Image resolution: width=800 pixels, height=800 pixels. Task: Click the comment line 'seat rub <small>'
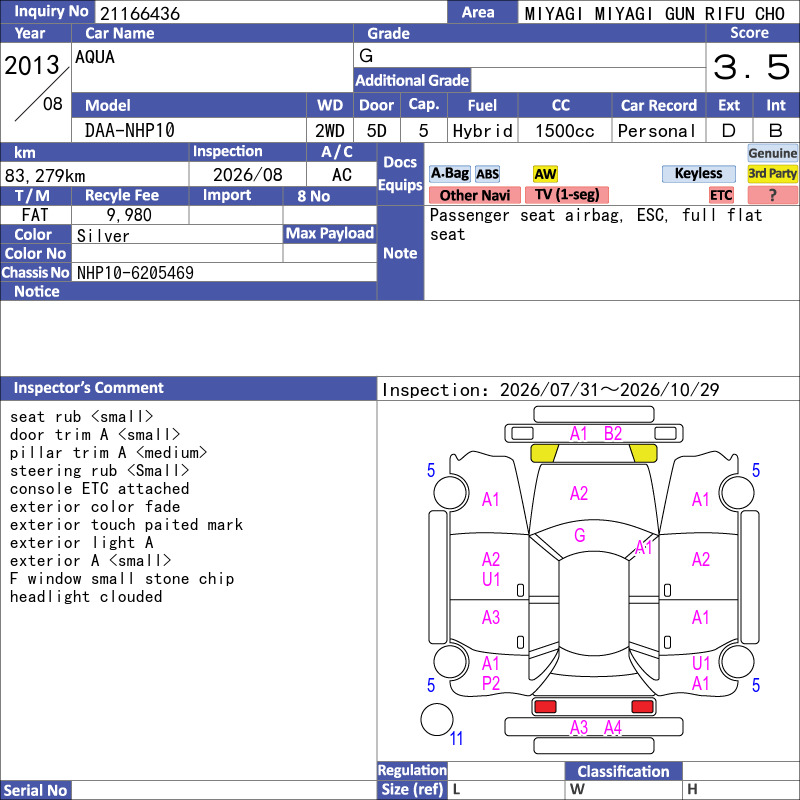82,417
